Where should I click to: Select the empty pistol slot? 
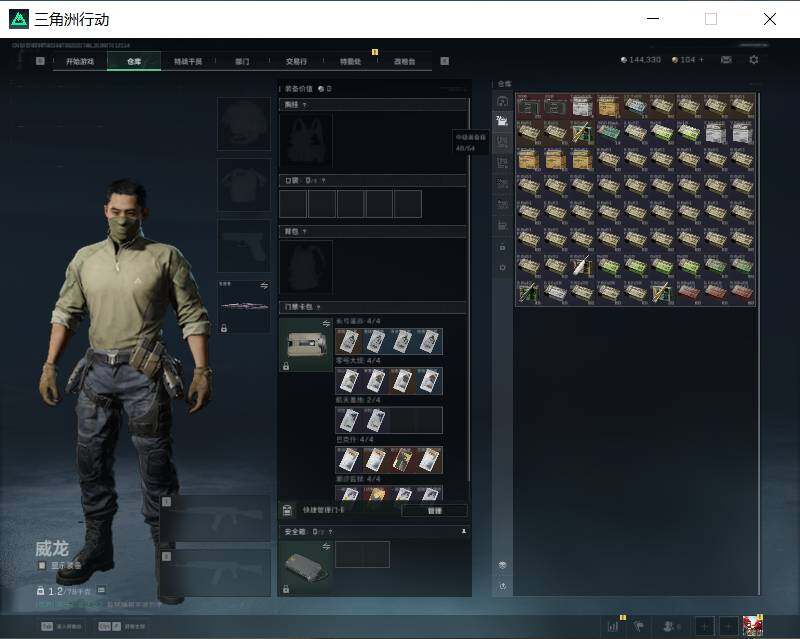click(244, 246)
